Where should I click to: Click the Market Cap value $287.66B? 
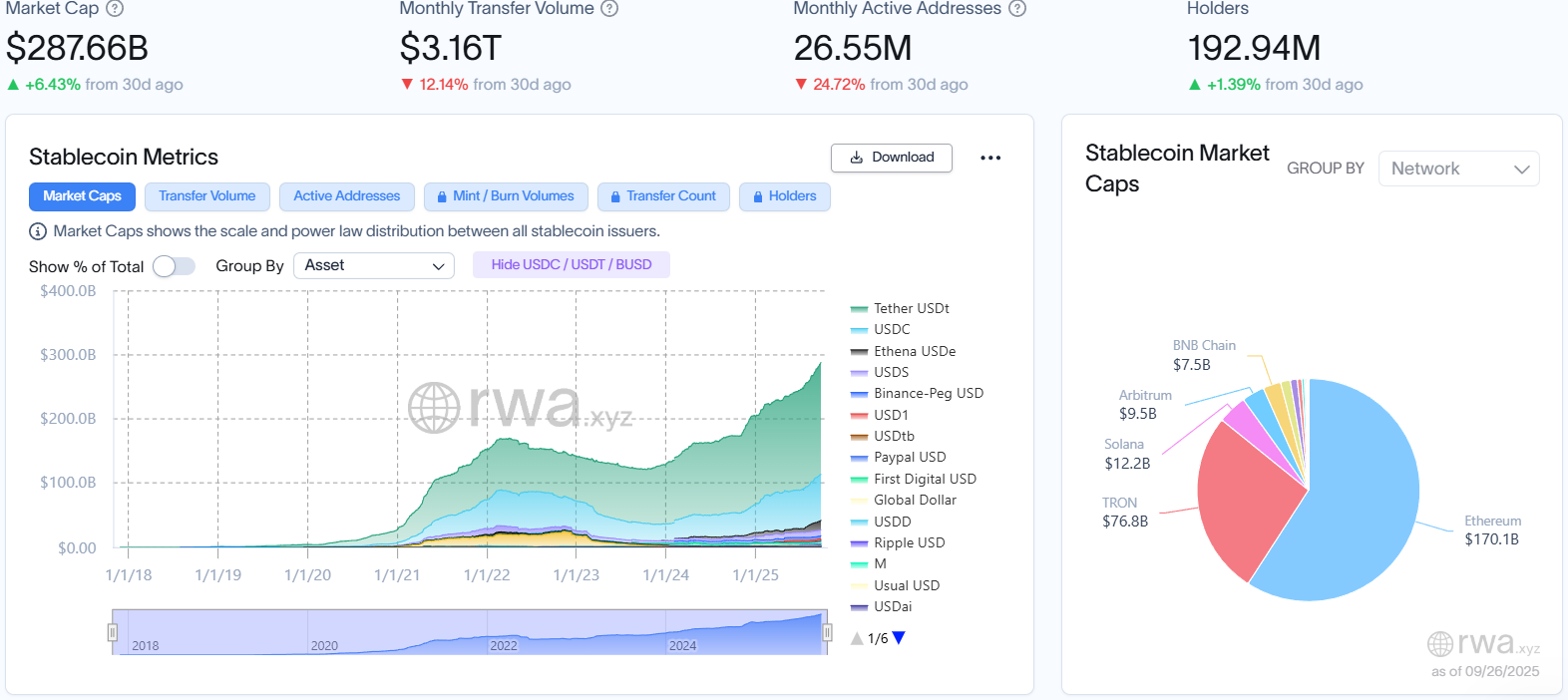click(x=78, y=48)
